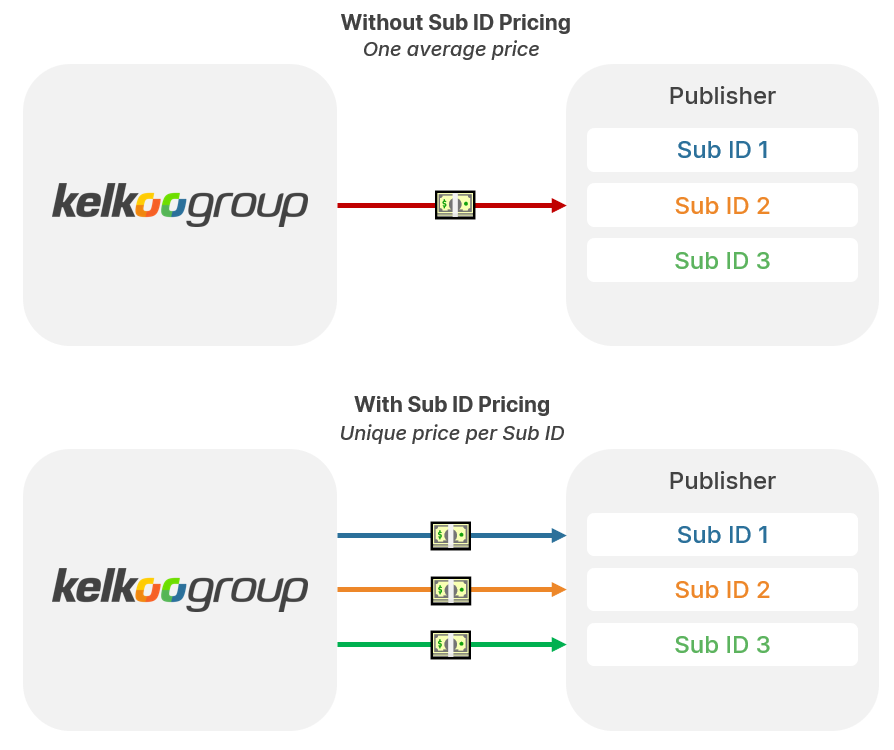Select Sub ID 2 in the bottom Publisher panel
This screenshot has height=750, width=894.
[x=722, y=590]
